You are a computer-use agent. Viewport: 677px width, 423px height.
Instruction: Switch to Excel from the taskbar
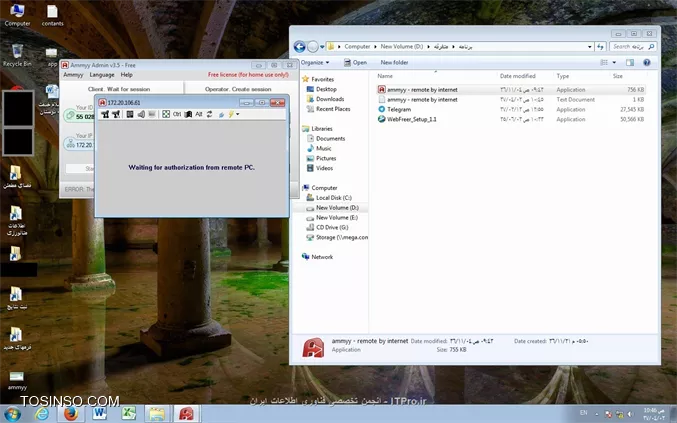coord(128,414)
